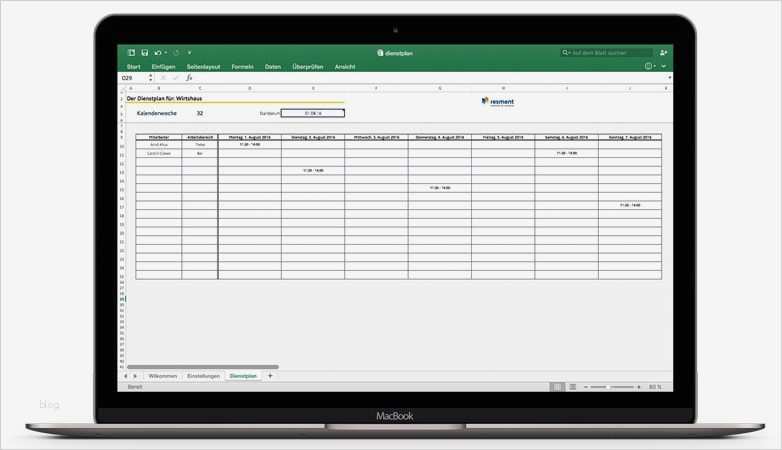Click the search magnifier icon
This screenshot has width=782, height=450.
566,52
